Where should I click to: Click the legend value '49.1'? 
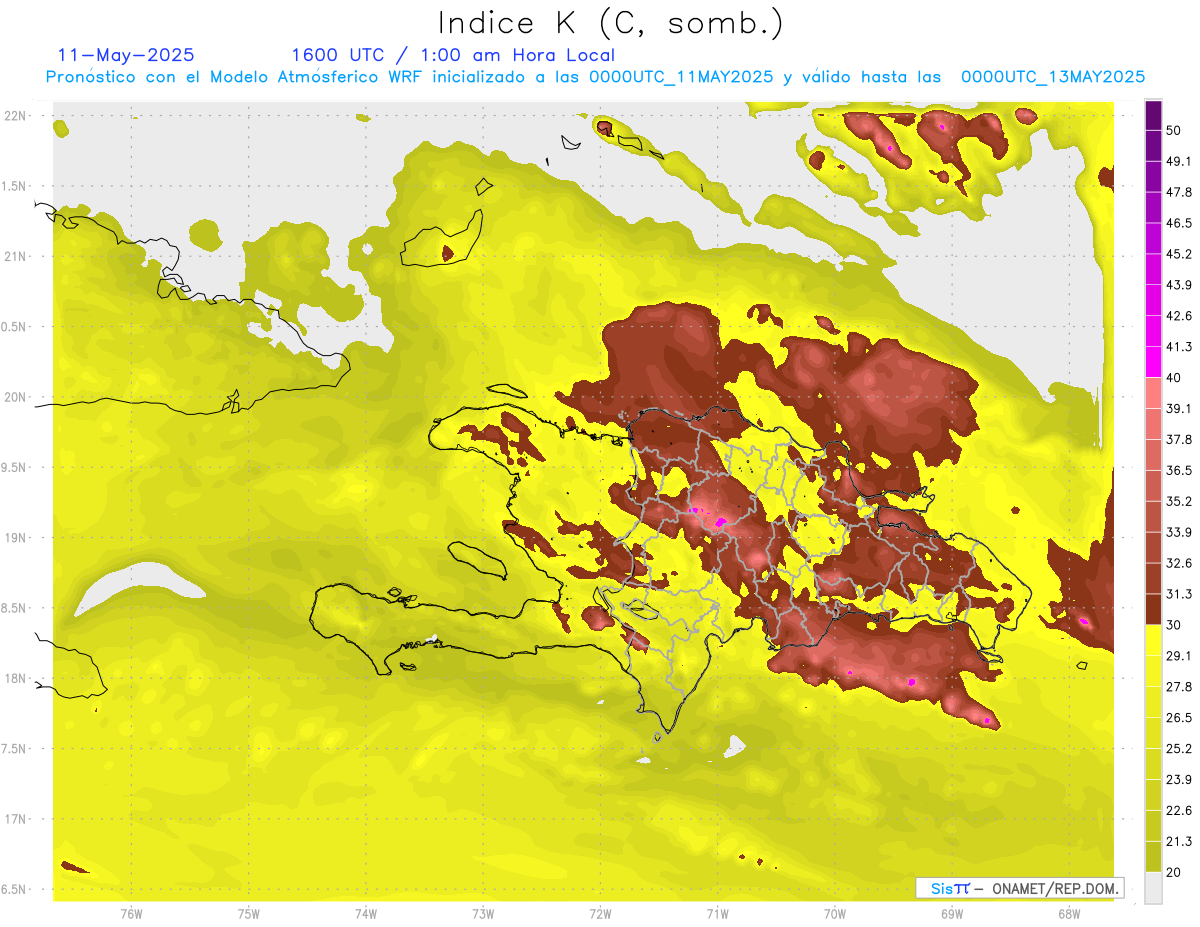coord(1179,161)
